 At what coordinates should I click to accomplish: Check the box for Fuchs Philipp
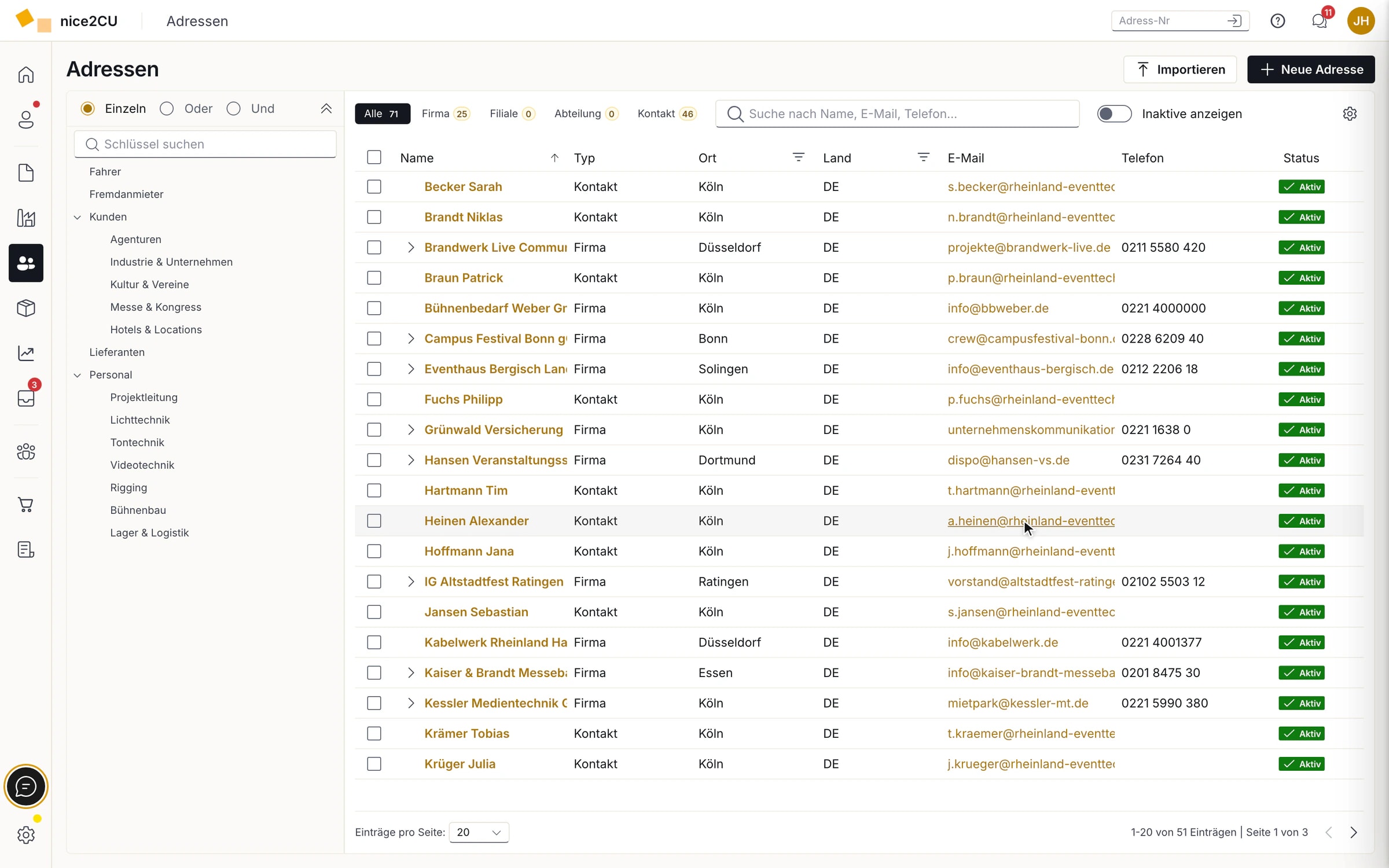click(x=374, y=399)
